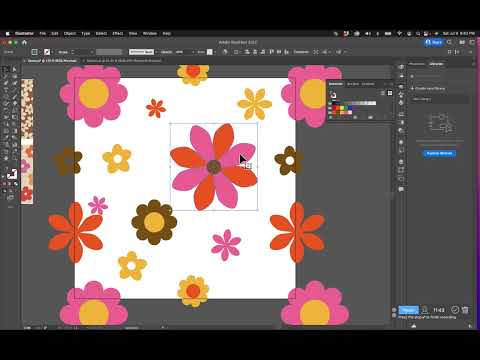Open the Apple menu
480x360 pixels.
pyautogui.click(x=7, y=33)
